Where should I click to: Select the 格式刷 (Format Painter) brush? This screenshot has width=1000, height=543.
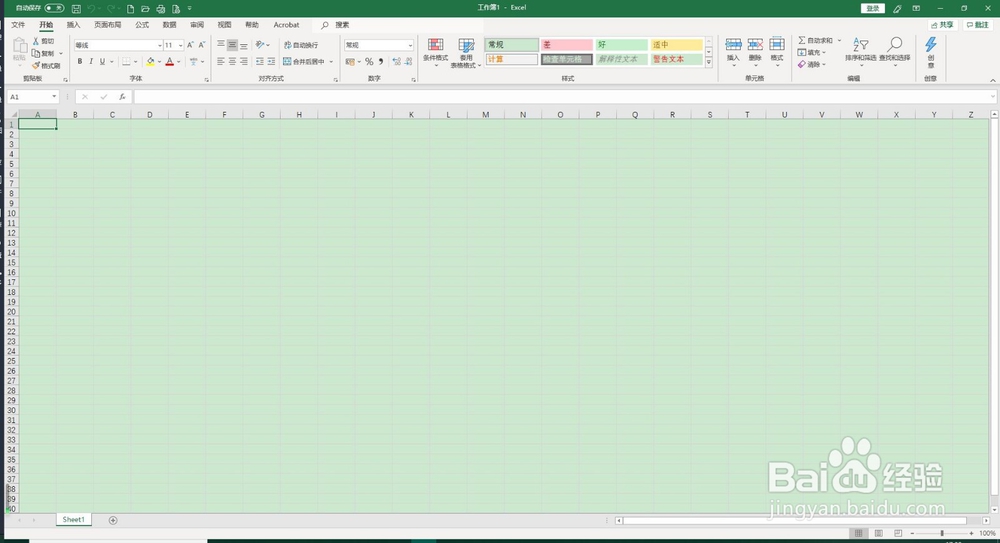(46, 66)
